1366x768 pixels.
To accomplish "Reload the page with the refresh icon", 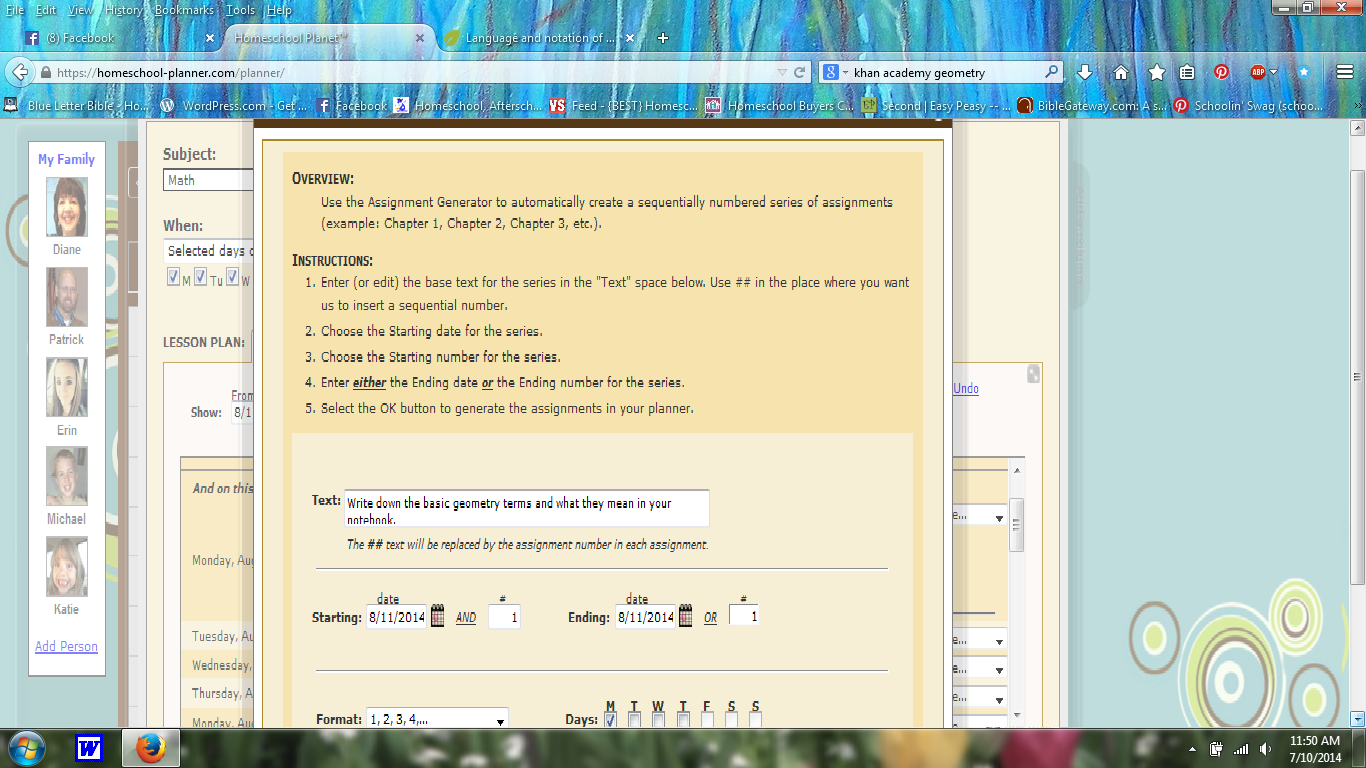I will 800,73.
